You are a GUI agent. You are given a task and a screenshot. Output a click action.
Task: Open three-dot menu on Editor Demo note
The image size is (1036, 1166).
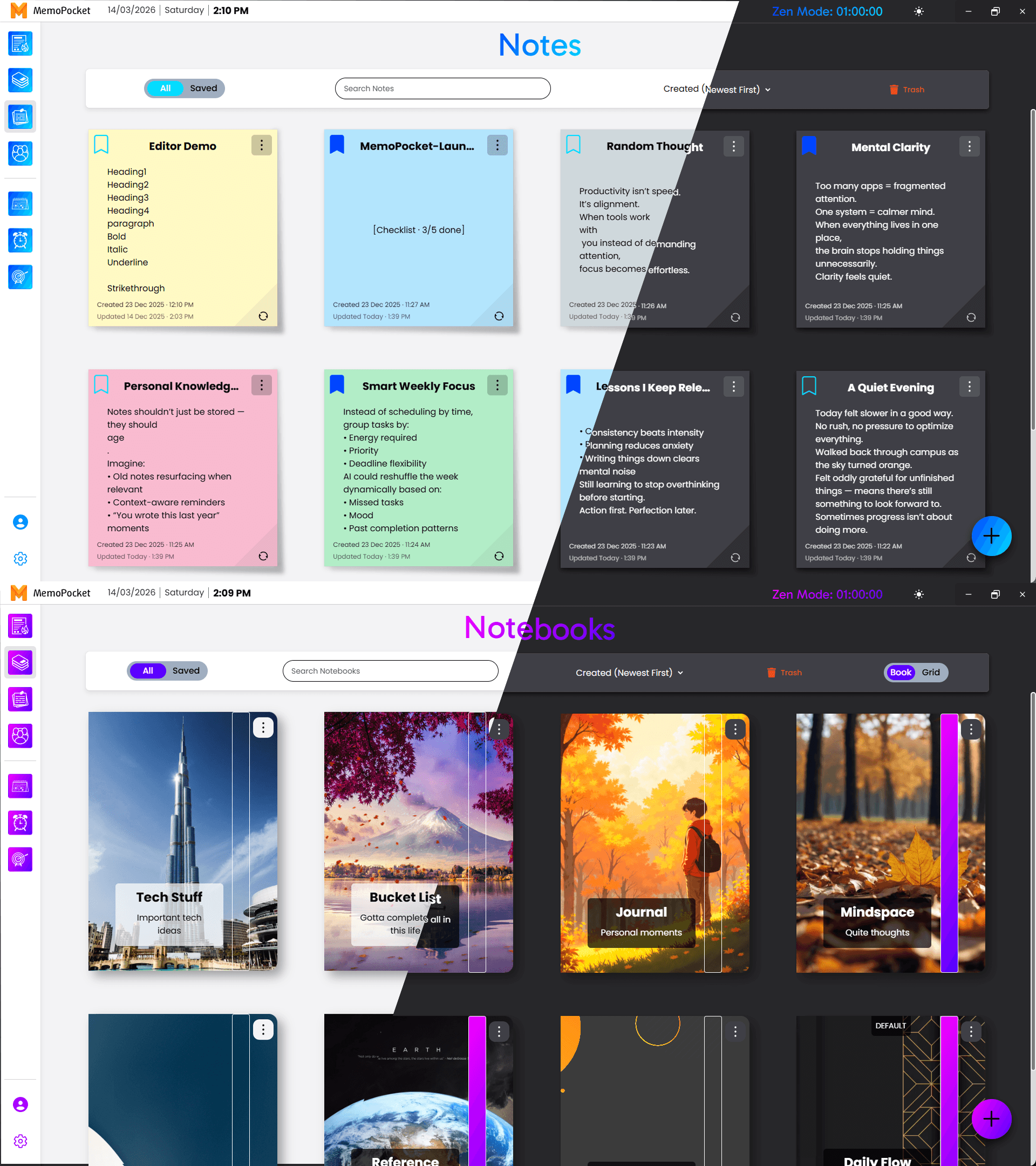(x=262, y=145)
